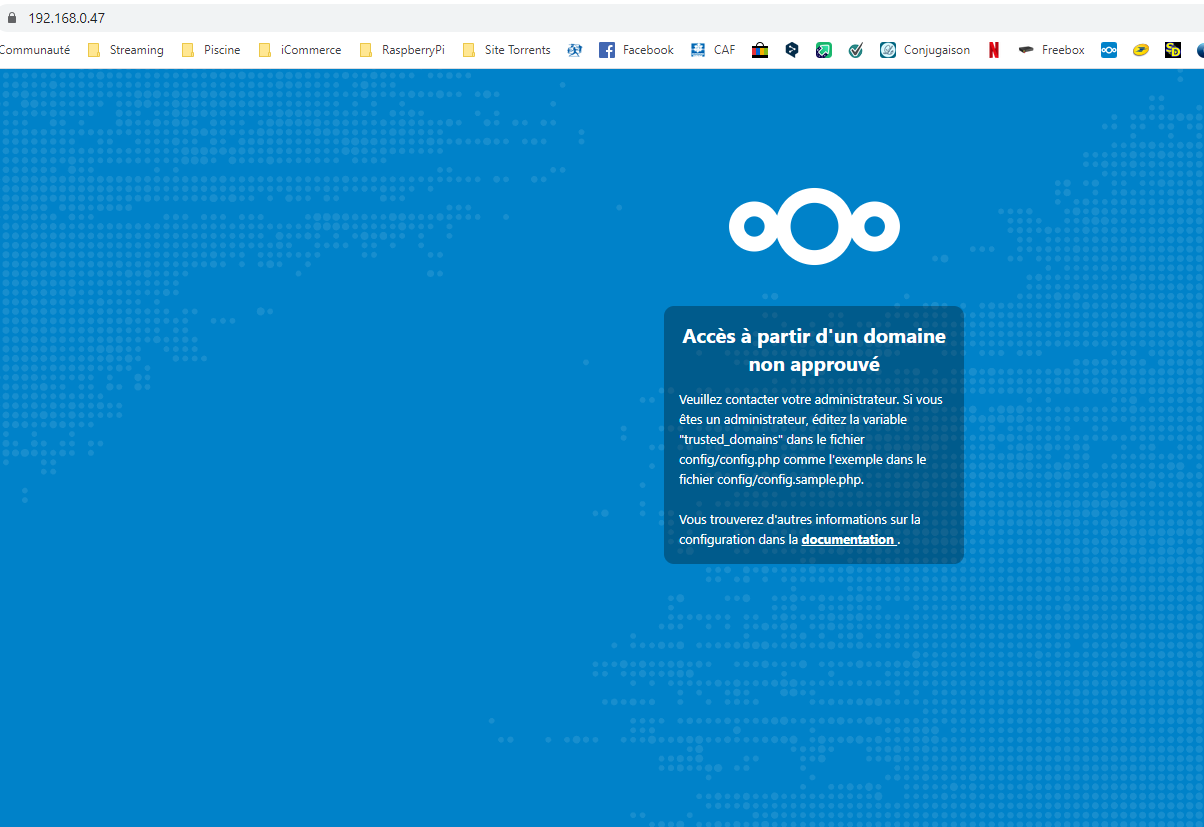The width and height of the screenshot is (1204, 827).
Task: Open the RaspberryPi bookmarks folder
Action: [402, 50]
